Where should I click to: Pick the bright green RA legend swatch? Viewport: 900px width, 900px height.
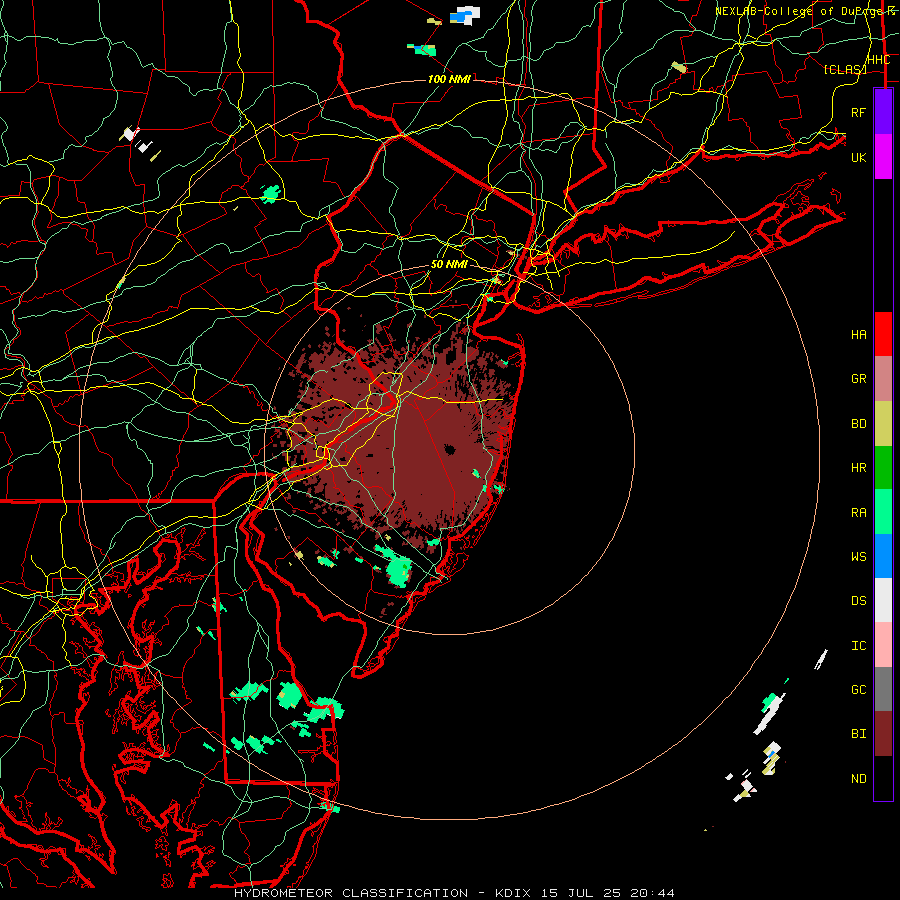tap(883, 512)
